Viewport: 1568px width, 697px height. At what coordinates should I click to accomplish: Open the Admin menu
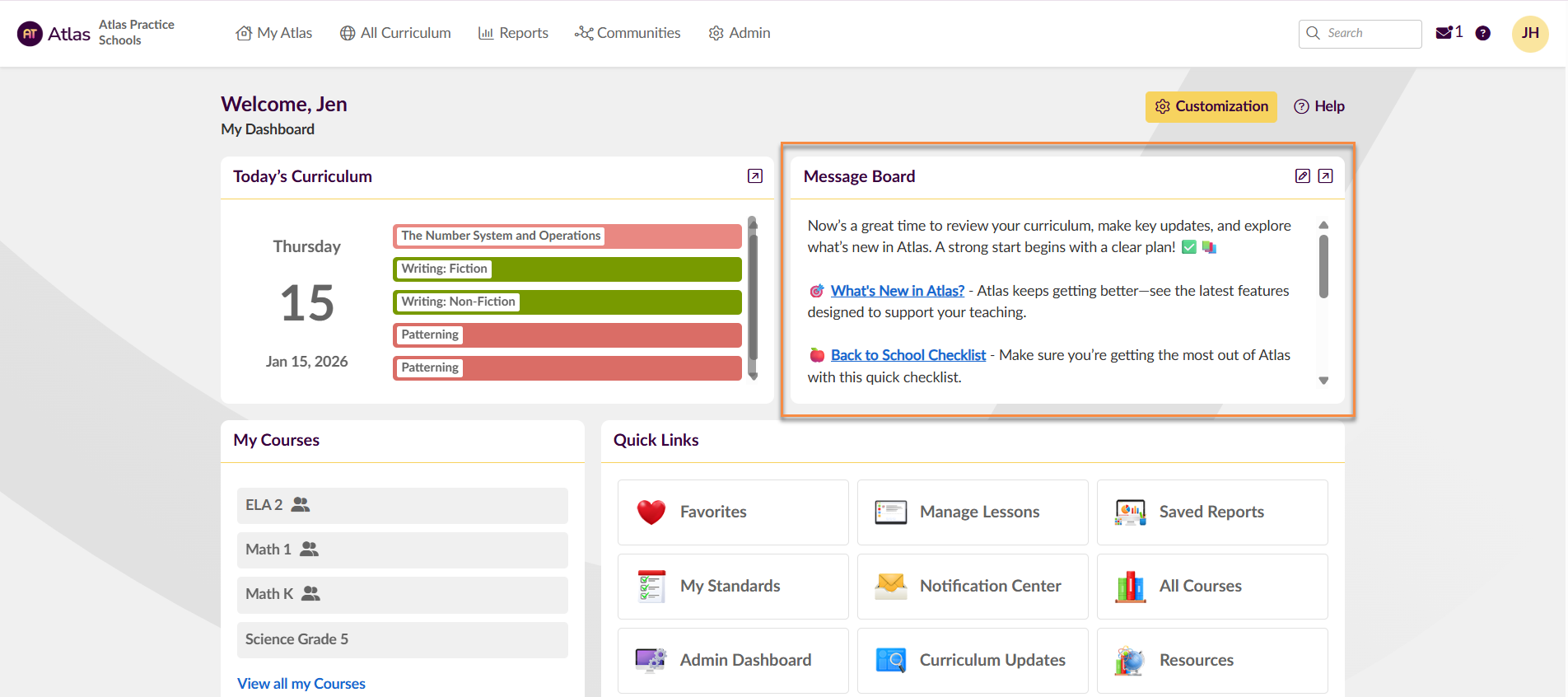tap(740, 33)
